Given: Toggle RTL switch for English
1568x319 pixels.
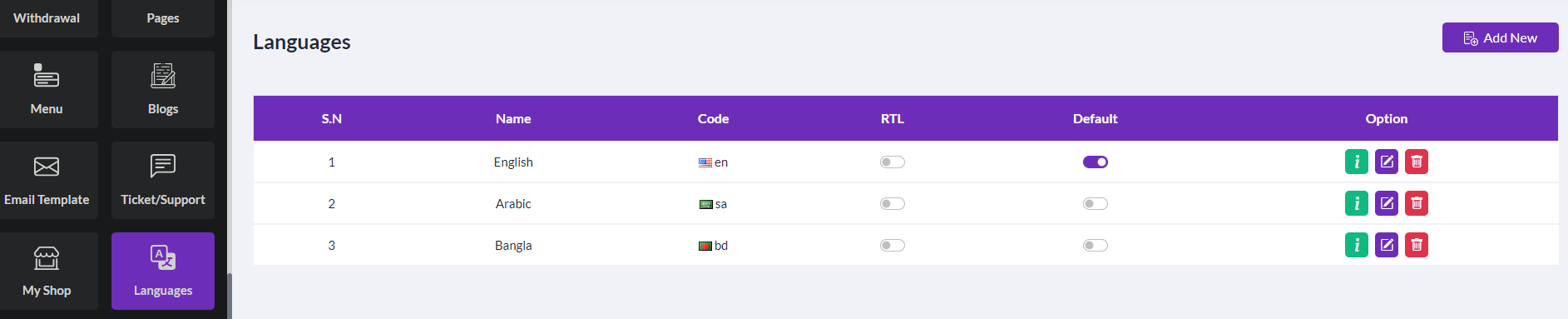Looking at the screenshot, I should tap(893, 162).
